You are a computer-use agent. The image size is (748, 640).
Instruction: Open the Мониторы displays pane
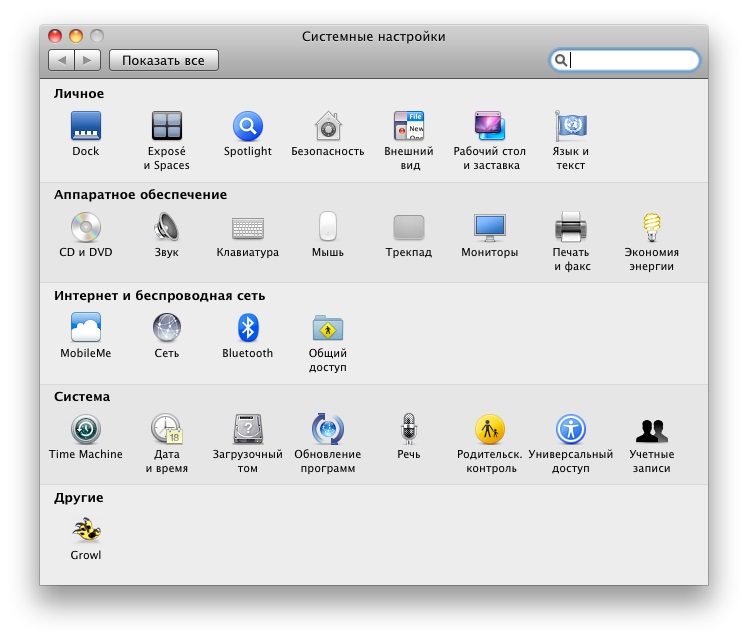click(x=490, y=228)
